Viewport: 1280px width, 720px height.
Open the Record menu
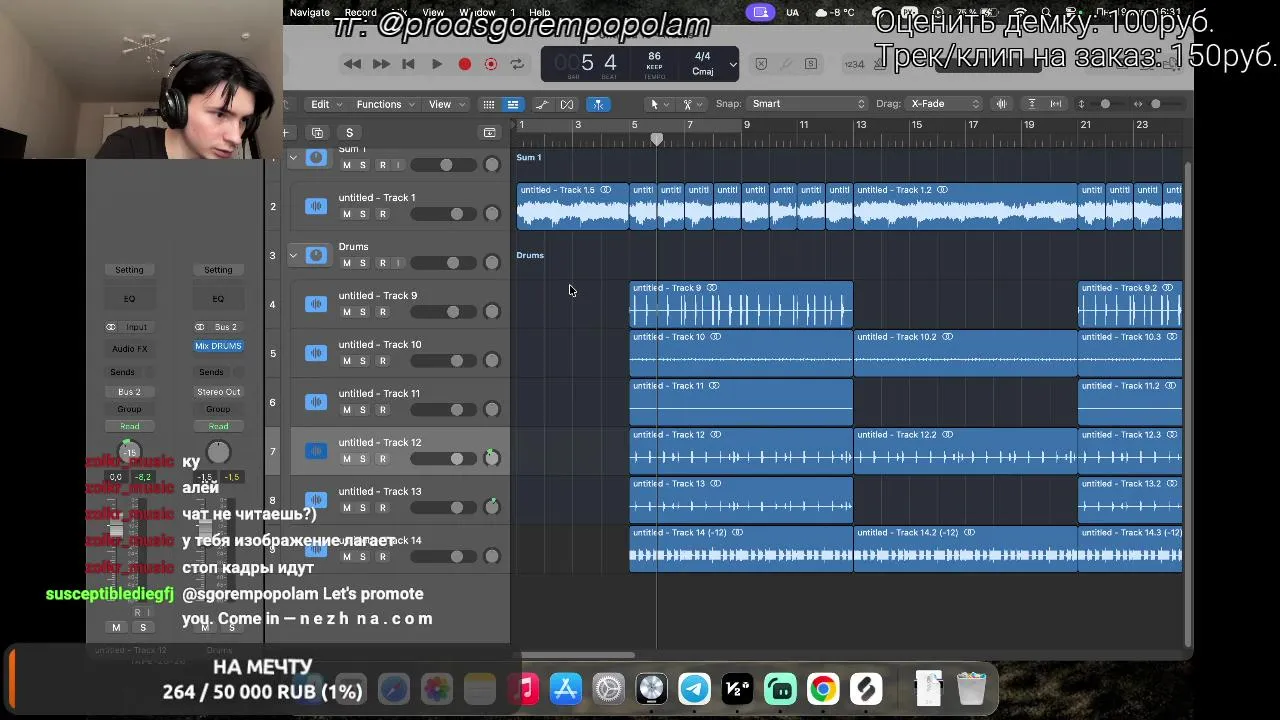point(361,12)
